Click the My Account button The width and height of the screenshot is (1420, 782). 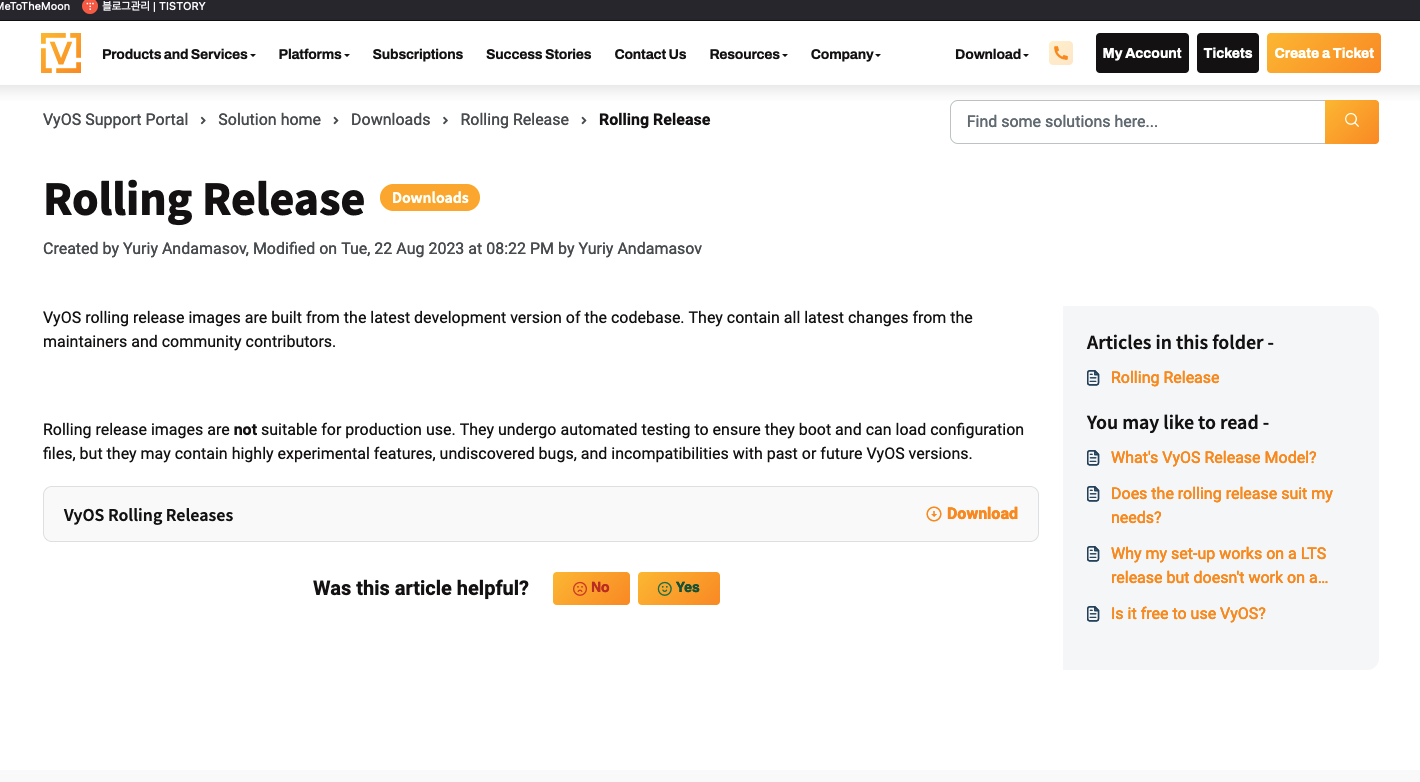click(1142, 53)
